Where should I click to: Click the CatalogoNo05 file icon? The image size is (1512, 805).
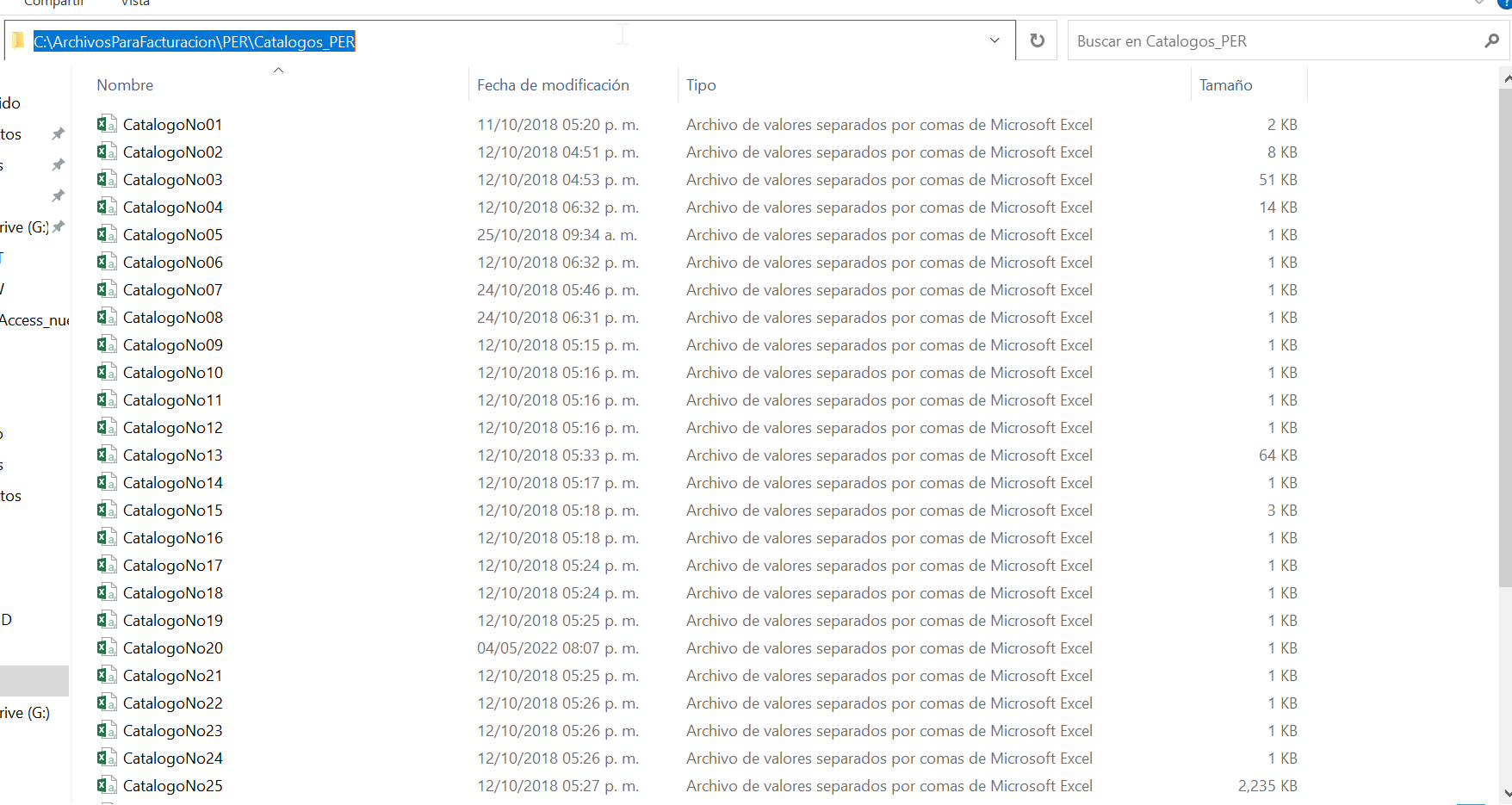point(107,234)
